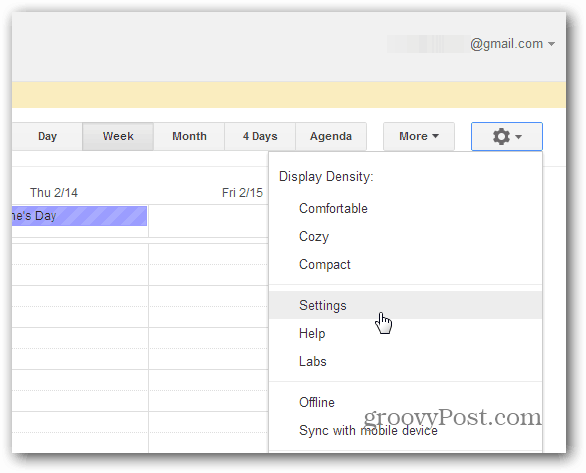Open the gmail.com account dropdown

point(512,44)
